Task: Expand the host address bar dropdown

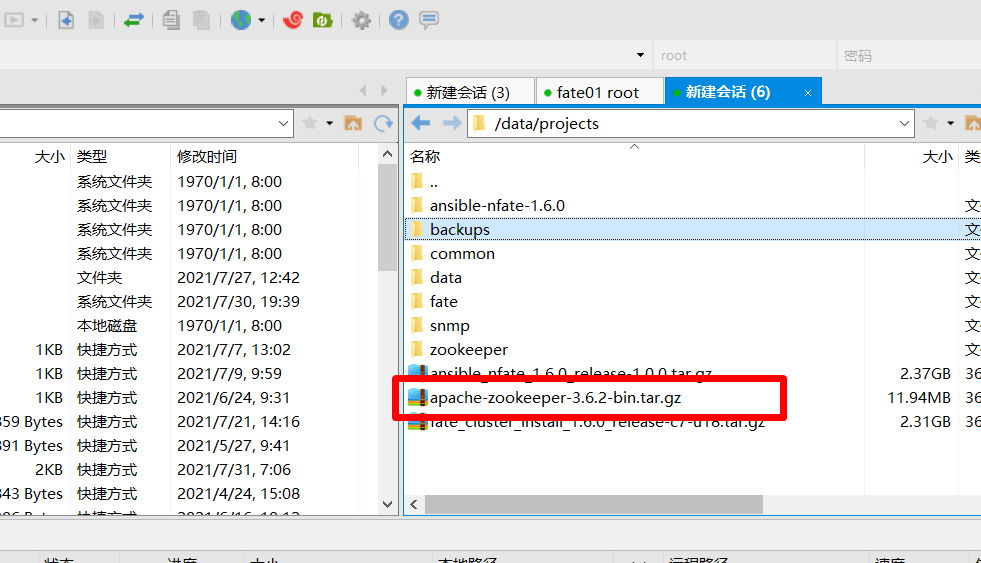Action: (640, 55)
